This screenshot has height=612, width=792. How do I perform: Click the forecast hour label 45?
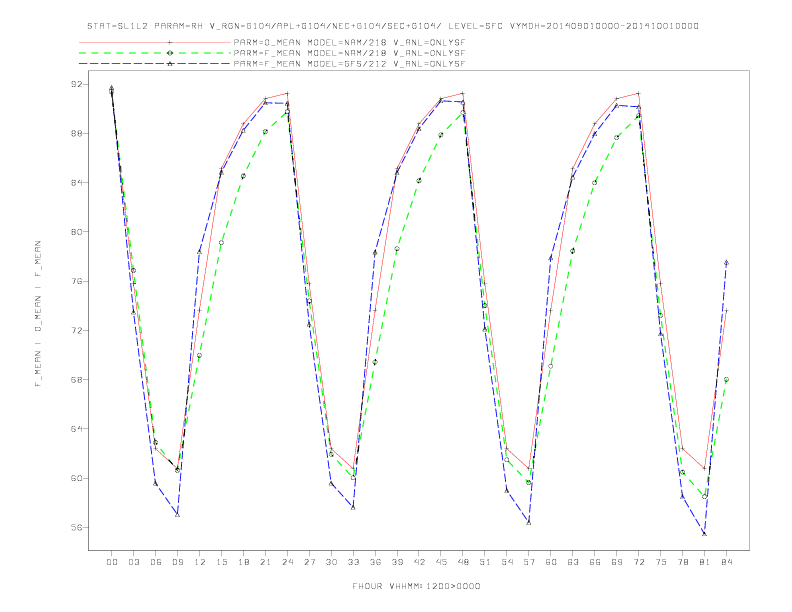coord(441,562)
